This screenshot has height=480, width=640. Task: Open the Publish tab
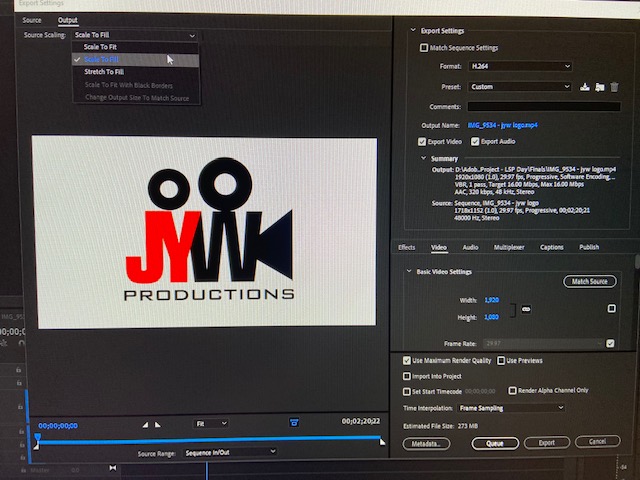589,247
